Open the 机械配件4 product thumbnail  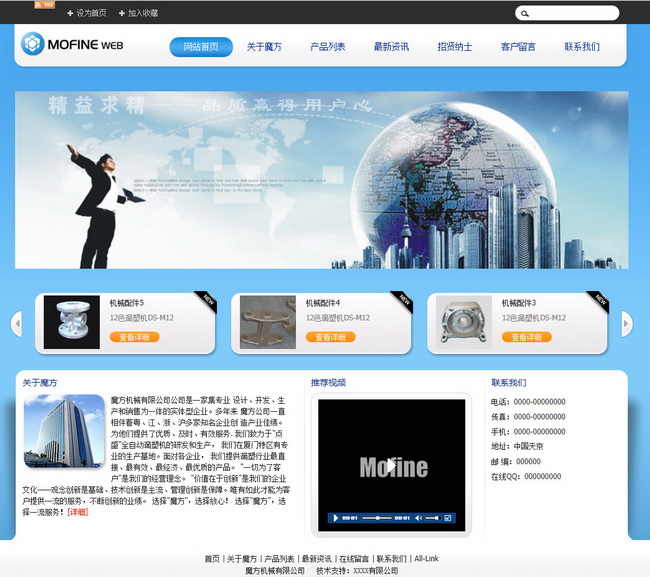268,322
